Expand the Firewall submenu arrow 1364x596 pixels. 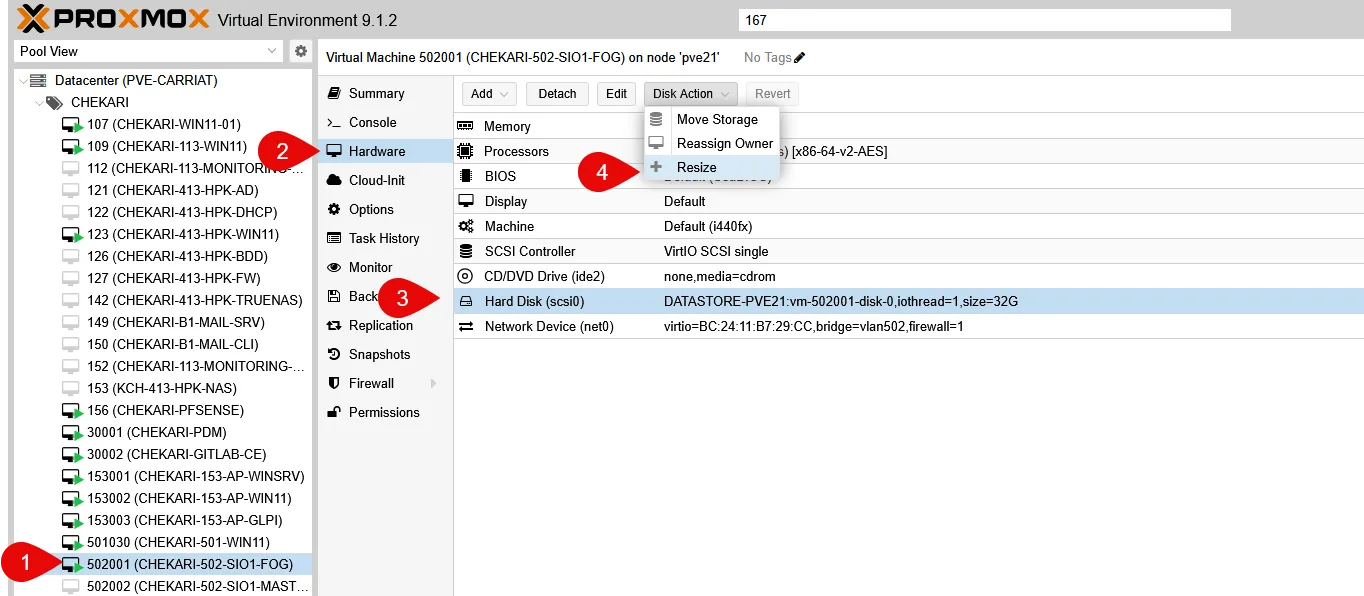pyautogui.click(x=433, y=383)
